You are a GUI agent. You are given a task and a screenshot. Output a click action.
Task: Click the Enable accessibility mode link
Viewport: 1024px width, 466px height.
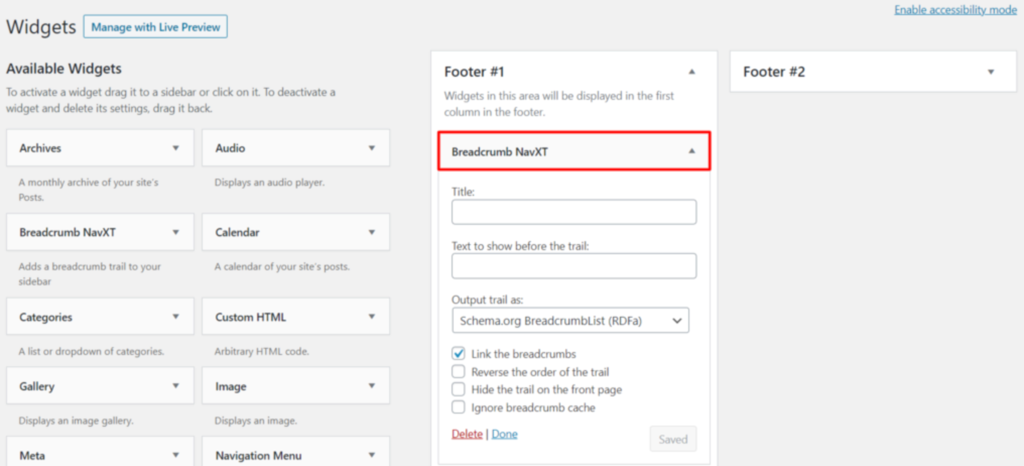pyautogui.click(x=955, y=10)
